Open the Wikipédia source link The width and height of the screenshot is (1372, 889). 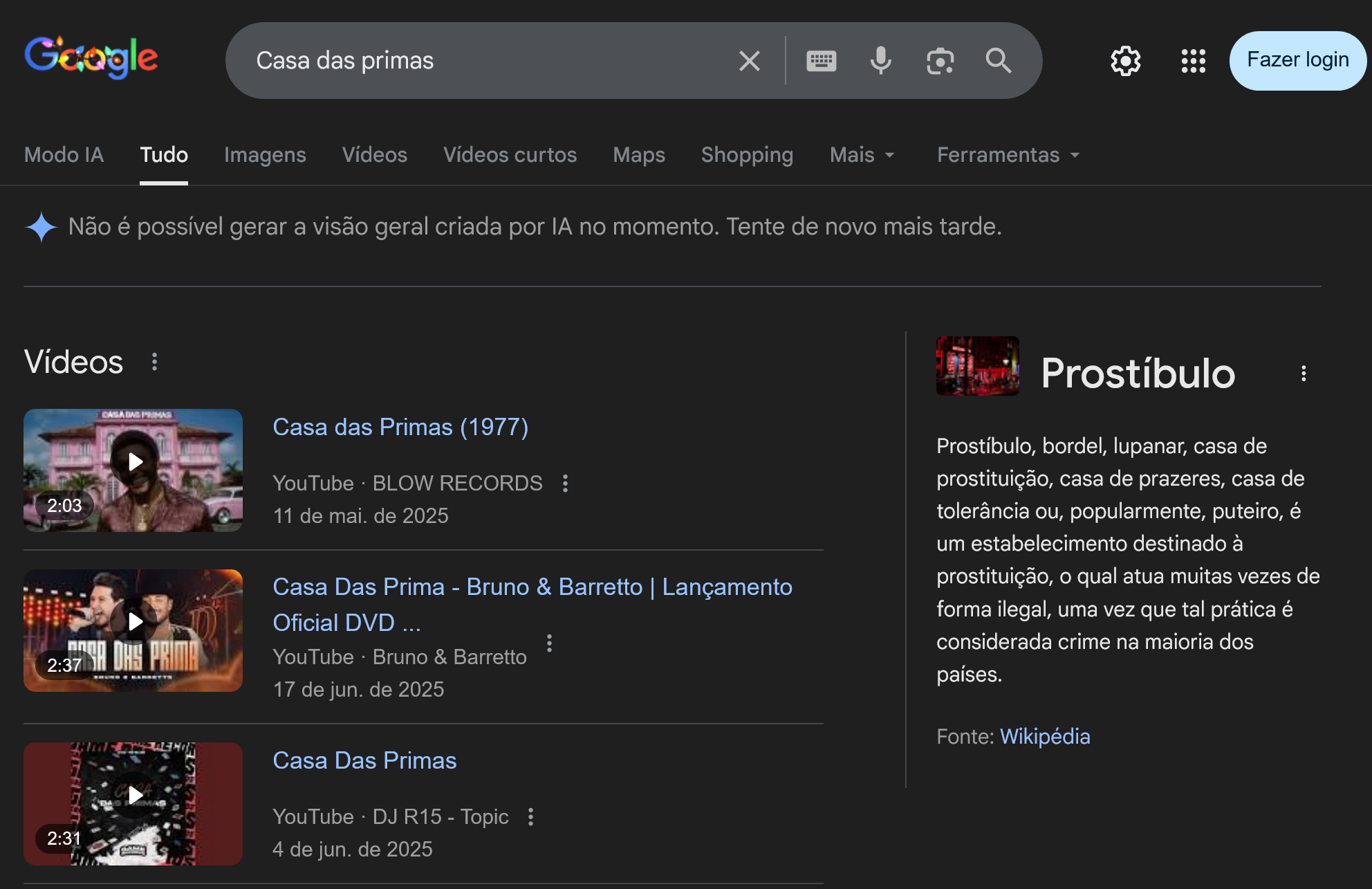tap(1045, 736)
